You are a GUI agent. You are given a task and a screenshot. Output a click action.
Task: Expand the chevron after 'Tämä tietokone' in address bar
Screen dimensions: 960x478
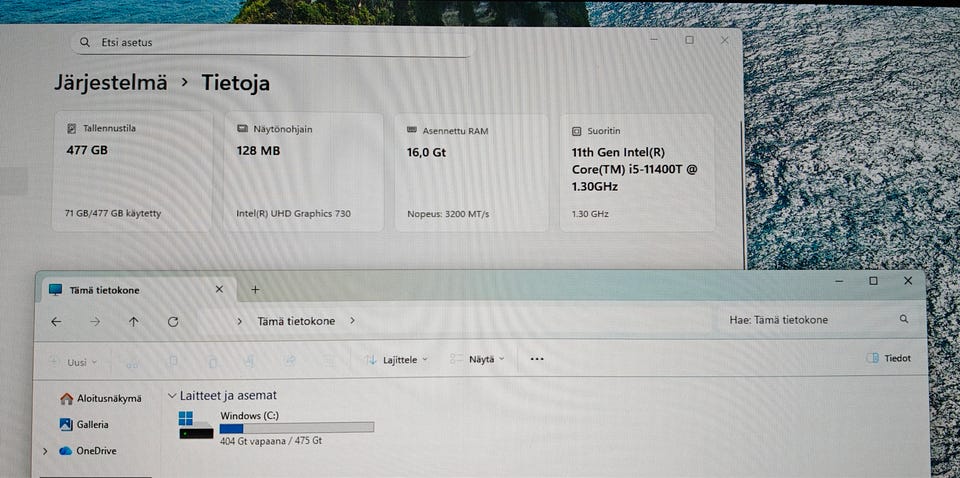(352, 320)
